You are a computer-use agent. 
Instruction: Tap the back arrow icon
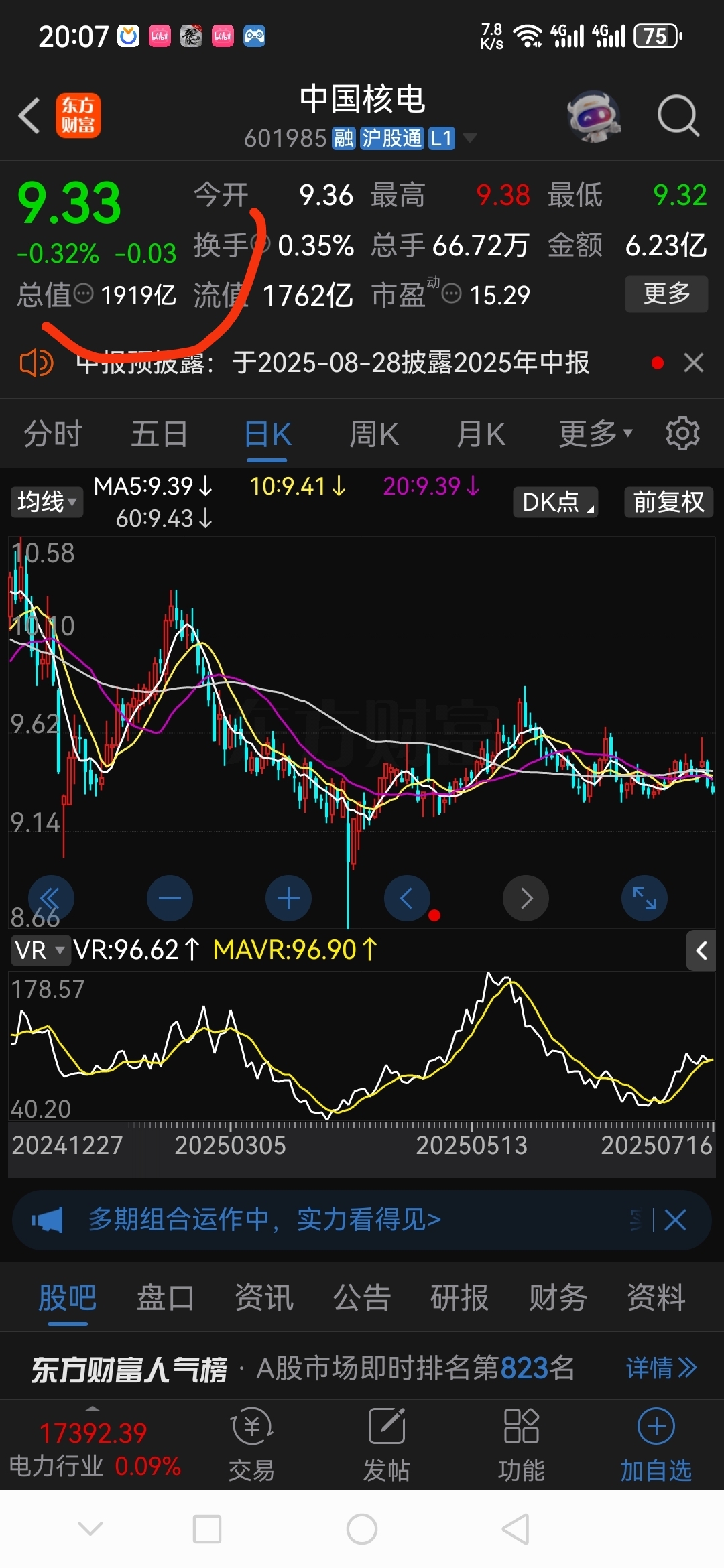[x=29, y=116]
